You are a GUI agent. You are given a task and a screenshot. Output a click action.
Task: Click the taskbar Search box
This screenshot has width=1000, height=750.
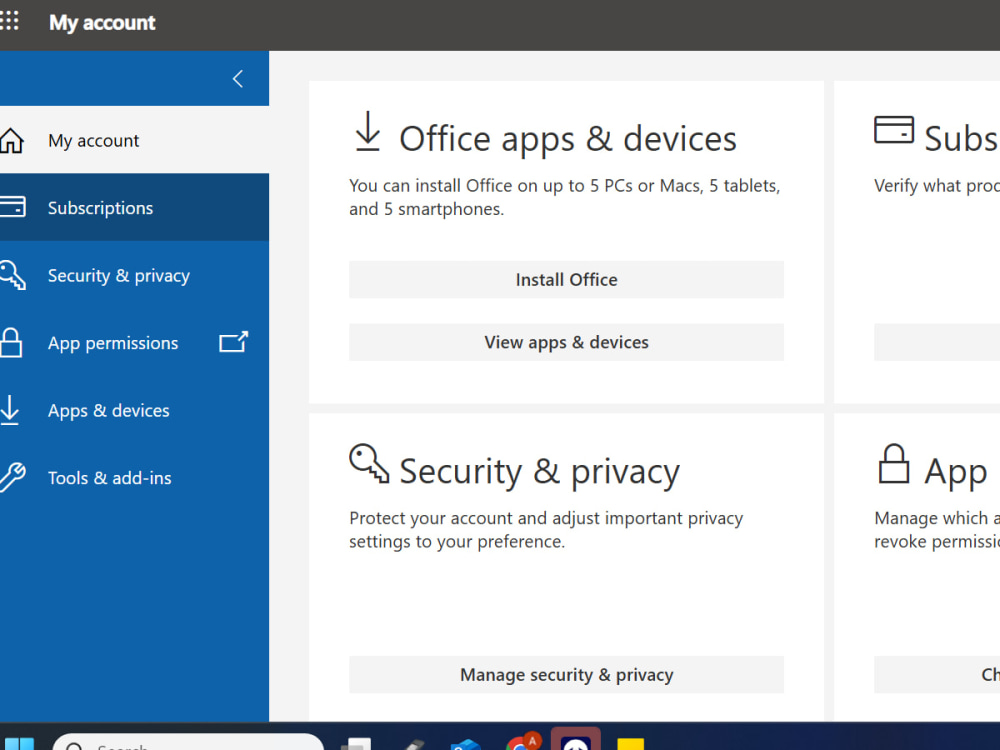(188, 742)
